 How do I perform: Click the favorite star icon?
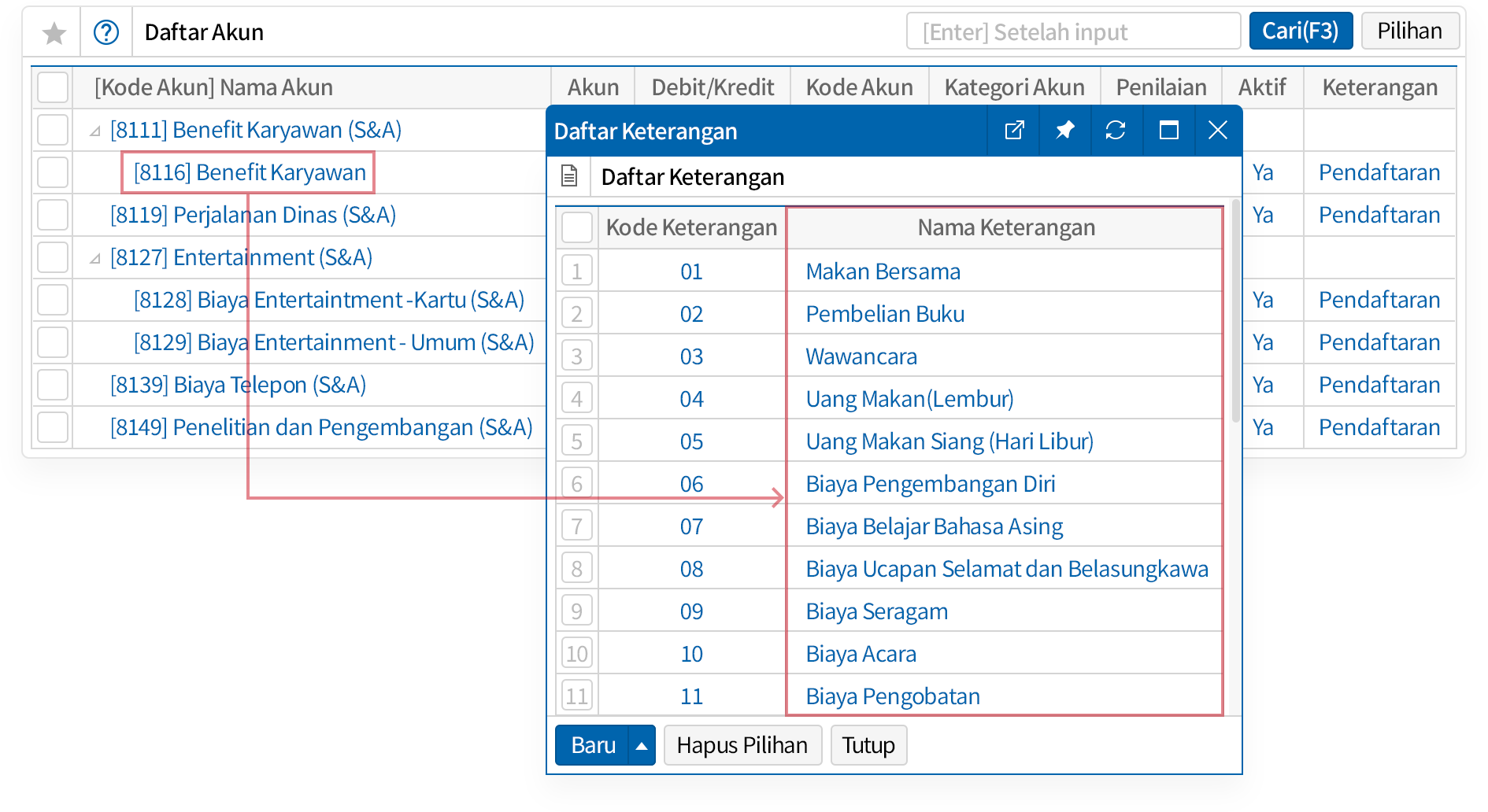coord(54,33)
